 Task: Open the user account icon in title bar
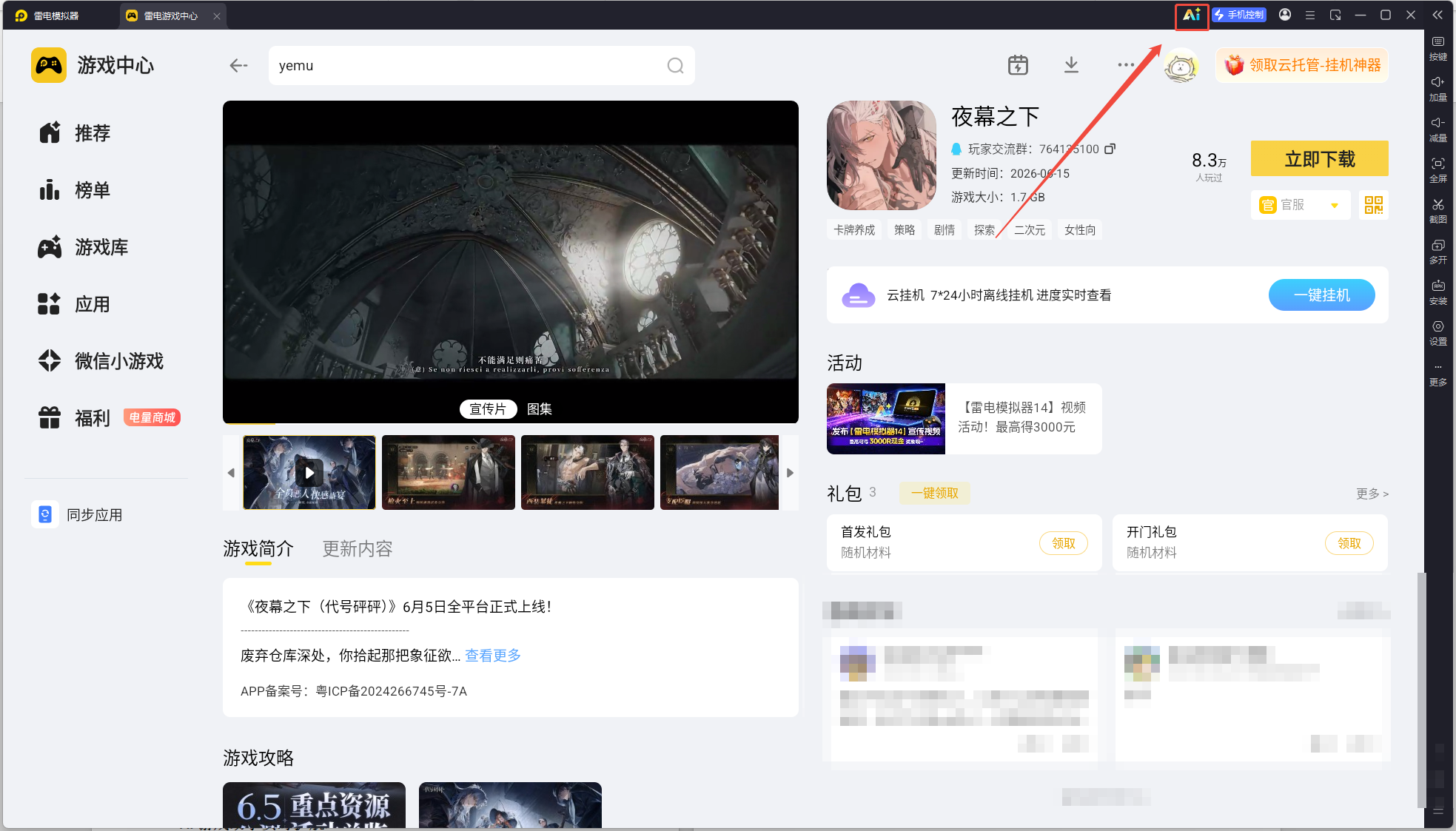coord(1285,15)
